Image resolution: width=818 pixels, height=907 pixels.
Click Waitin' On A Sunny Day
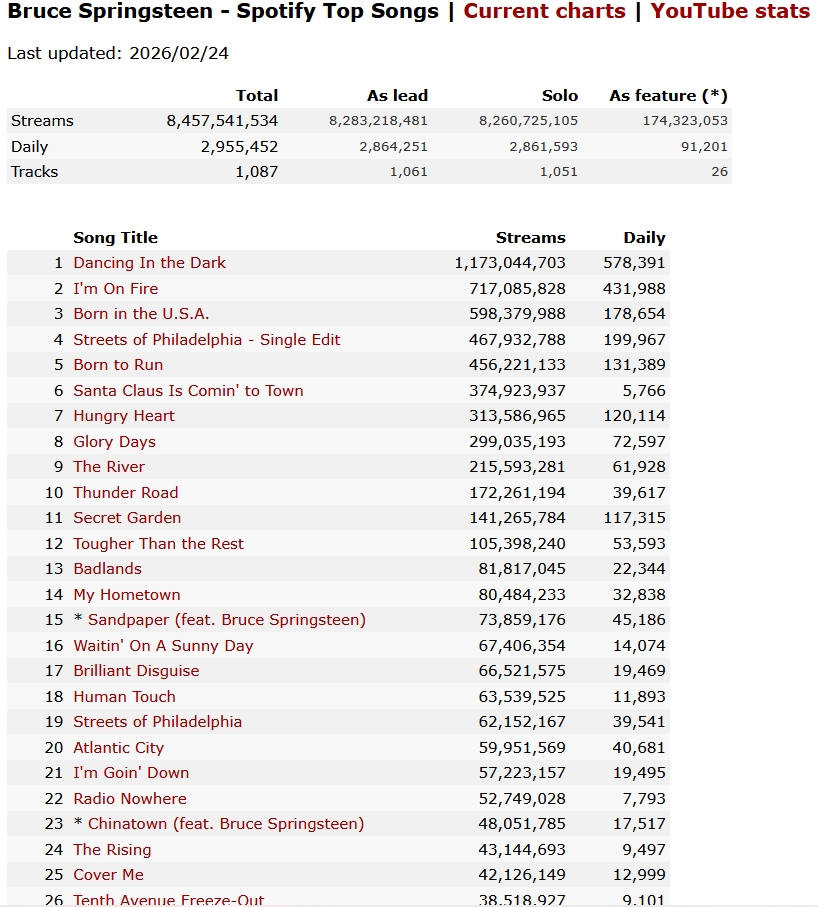163,646
